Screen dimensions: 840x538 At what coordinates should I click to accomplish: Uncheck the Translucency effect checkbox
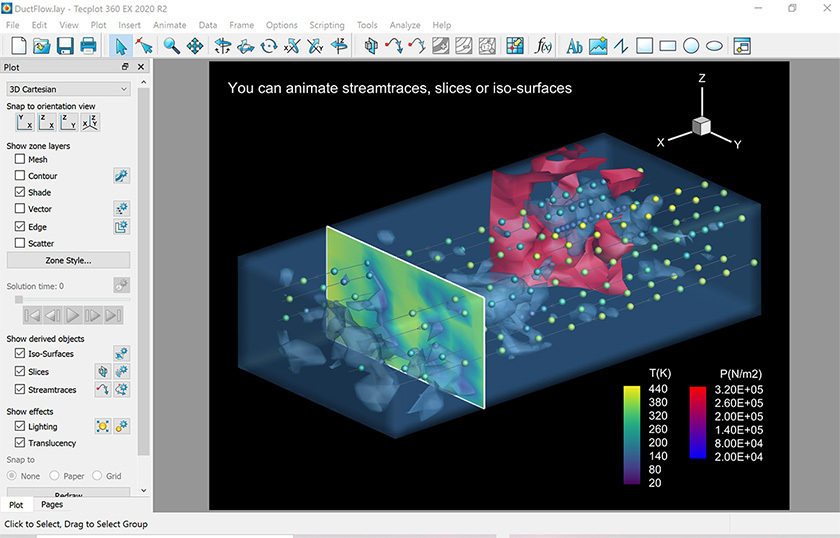[x=20, y=443]
